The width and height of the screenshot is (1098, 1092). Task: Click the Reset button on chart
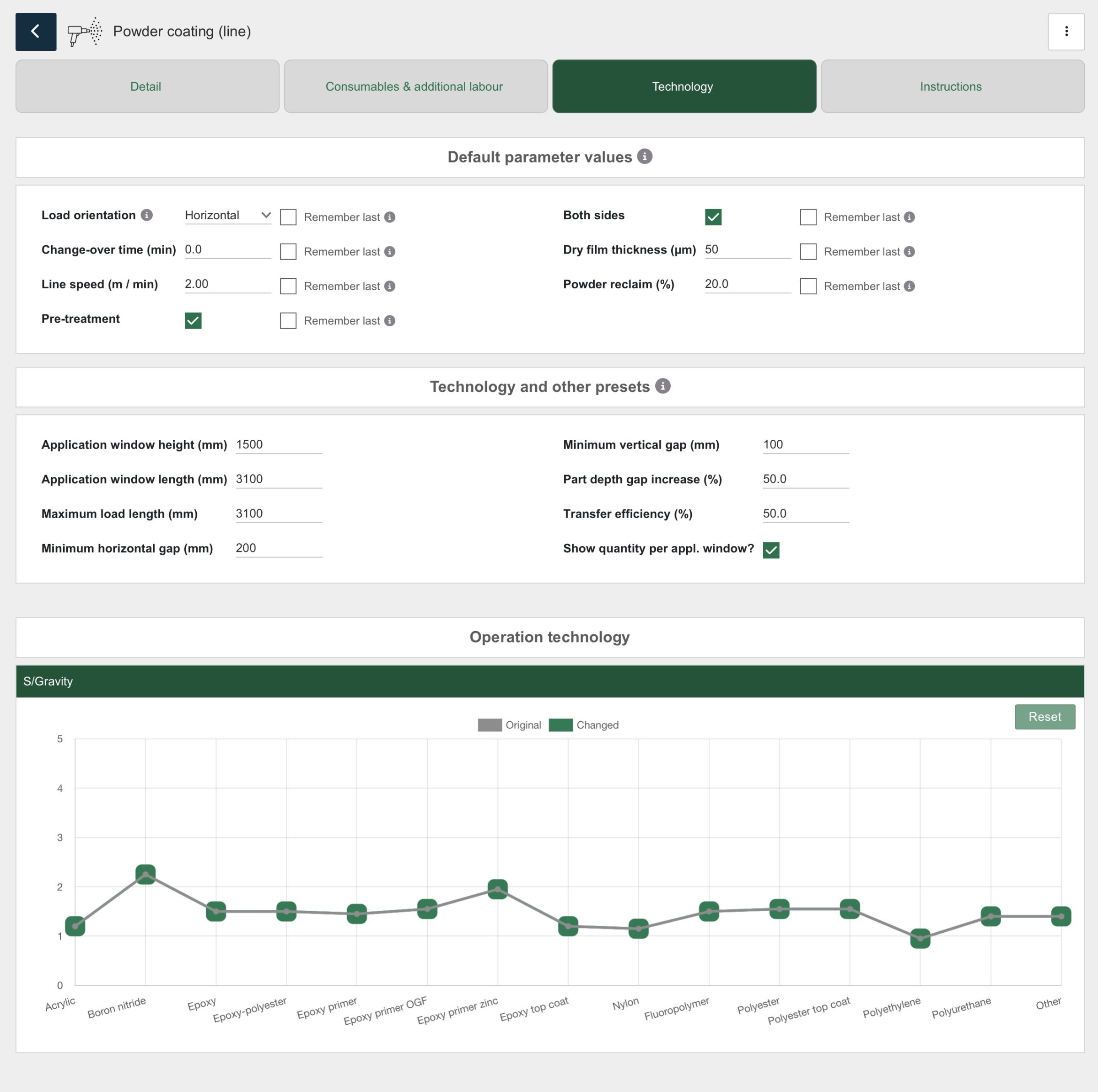click(x=1044, y=716)
